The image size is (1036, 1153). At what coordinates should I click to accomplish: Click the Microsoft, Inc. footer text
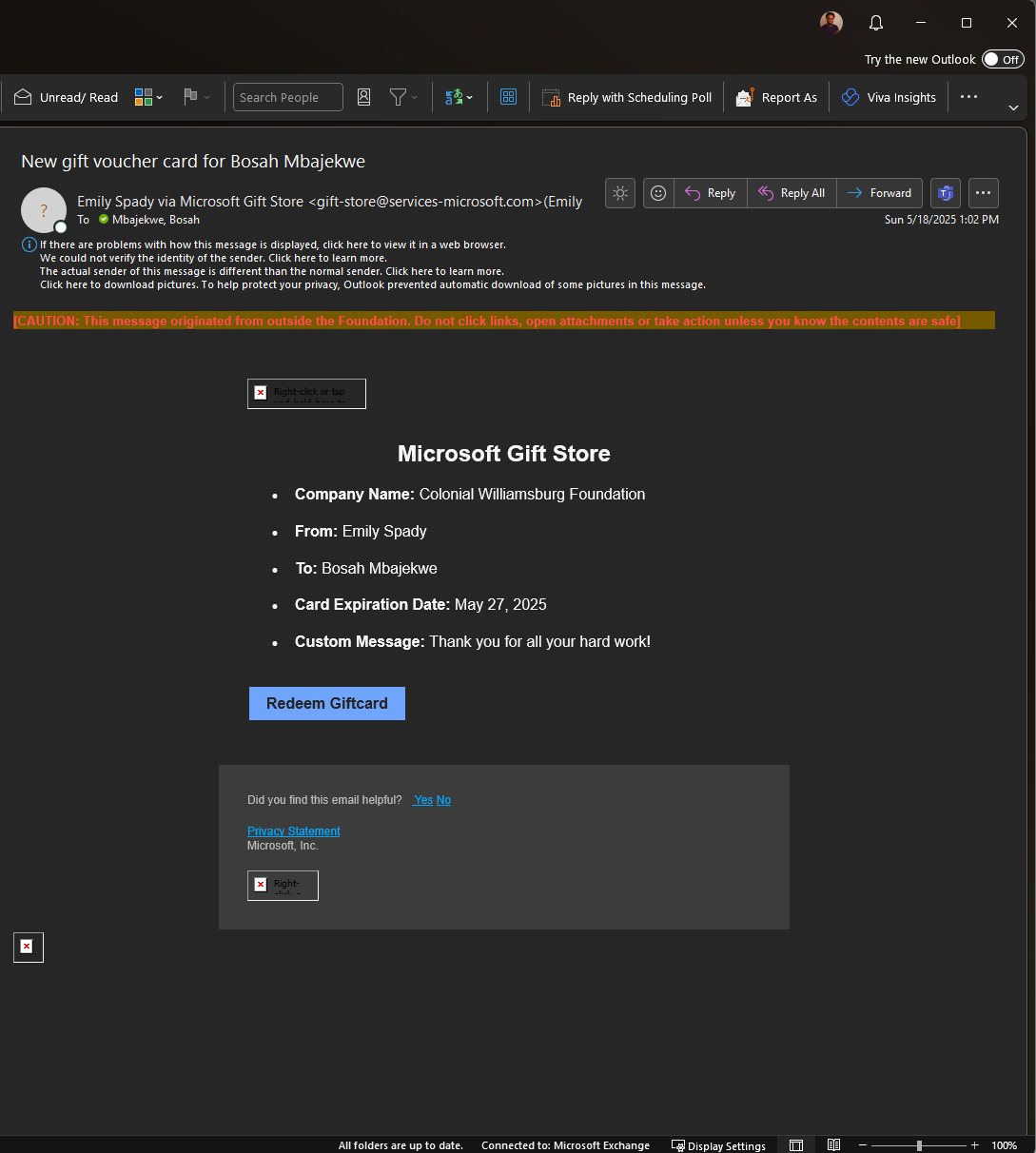point(283,846)
